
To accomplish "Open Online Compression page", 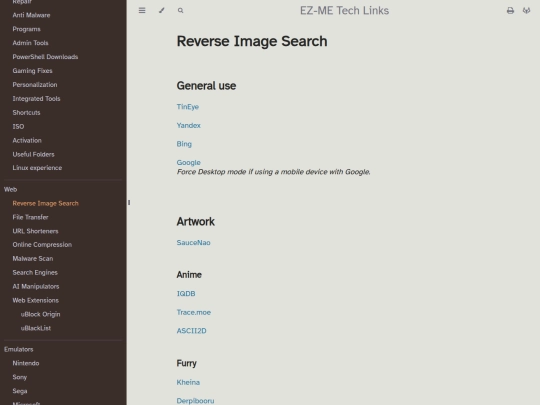I will (42, 245).
